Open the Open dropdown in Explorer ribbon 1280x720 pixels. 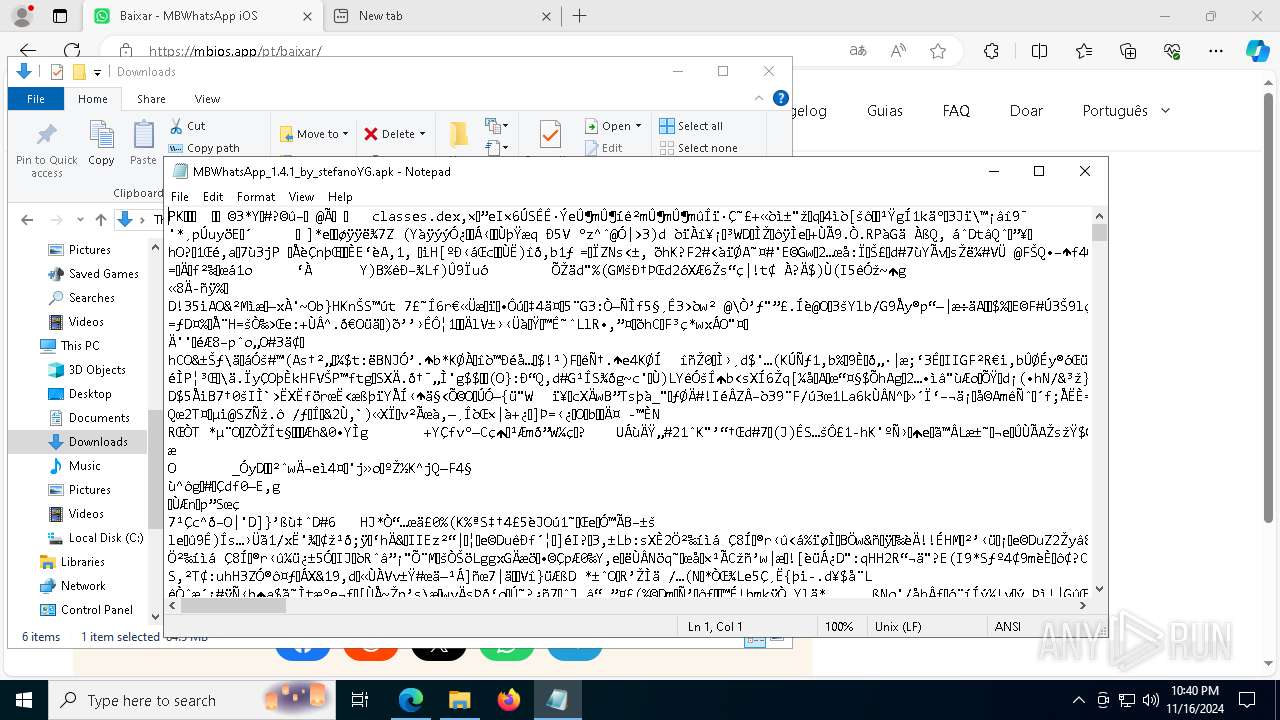click(614, 126)
